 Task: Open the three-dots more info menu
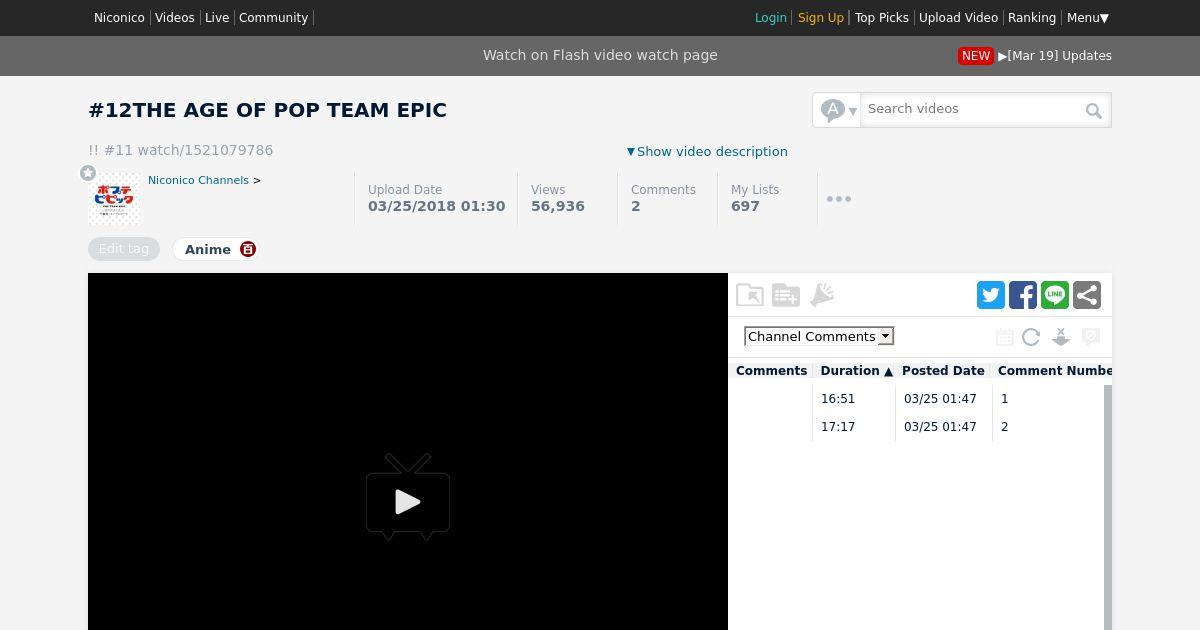click(839, 199)
